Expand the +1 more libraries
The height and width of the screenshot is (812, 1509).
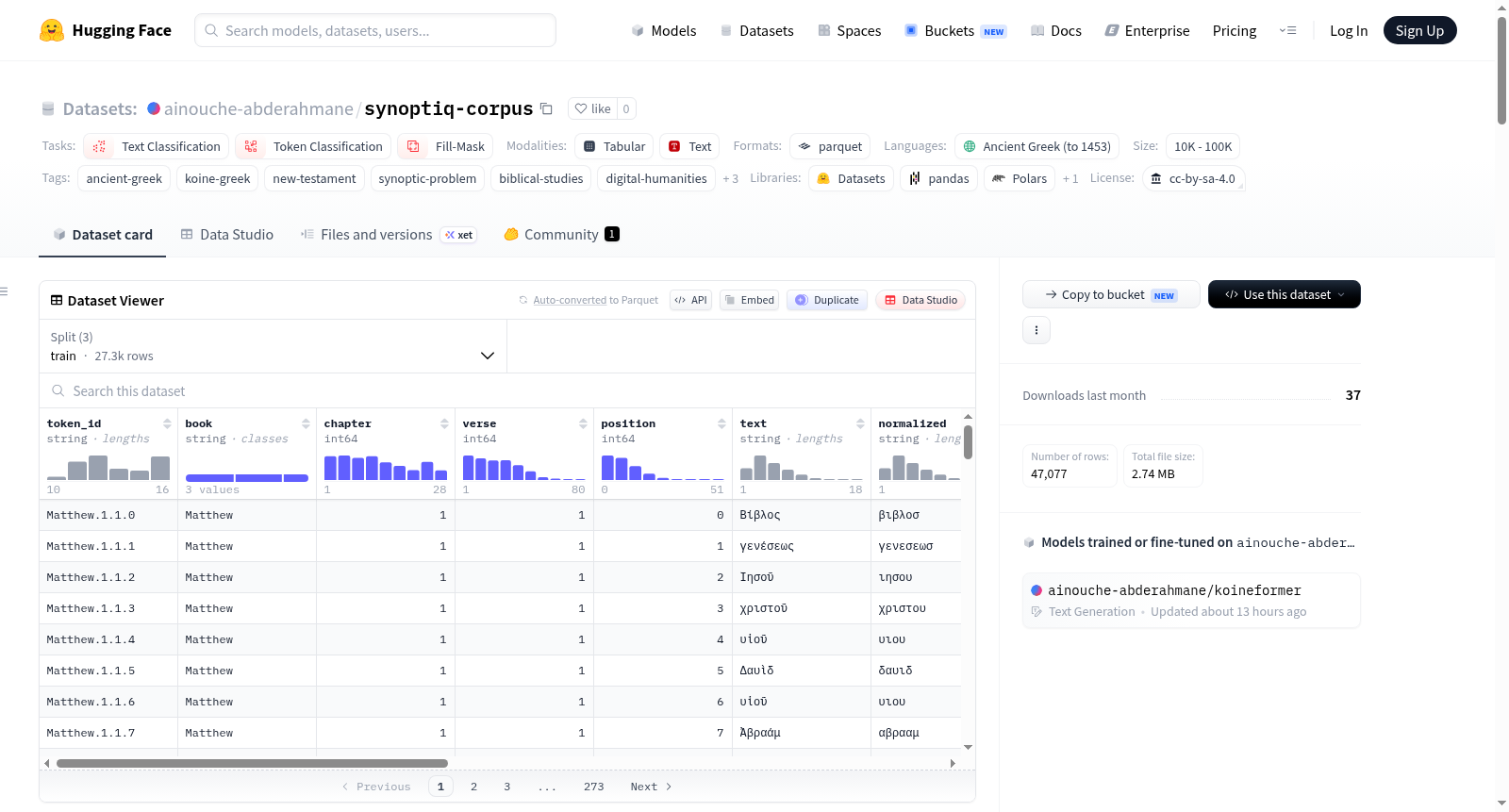click(1070, 178)
